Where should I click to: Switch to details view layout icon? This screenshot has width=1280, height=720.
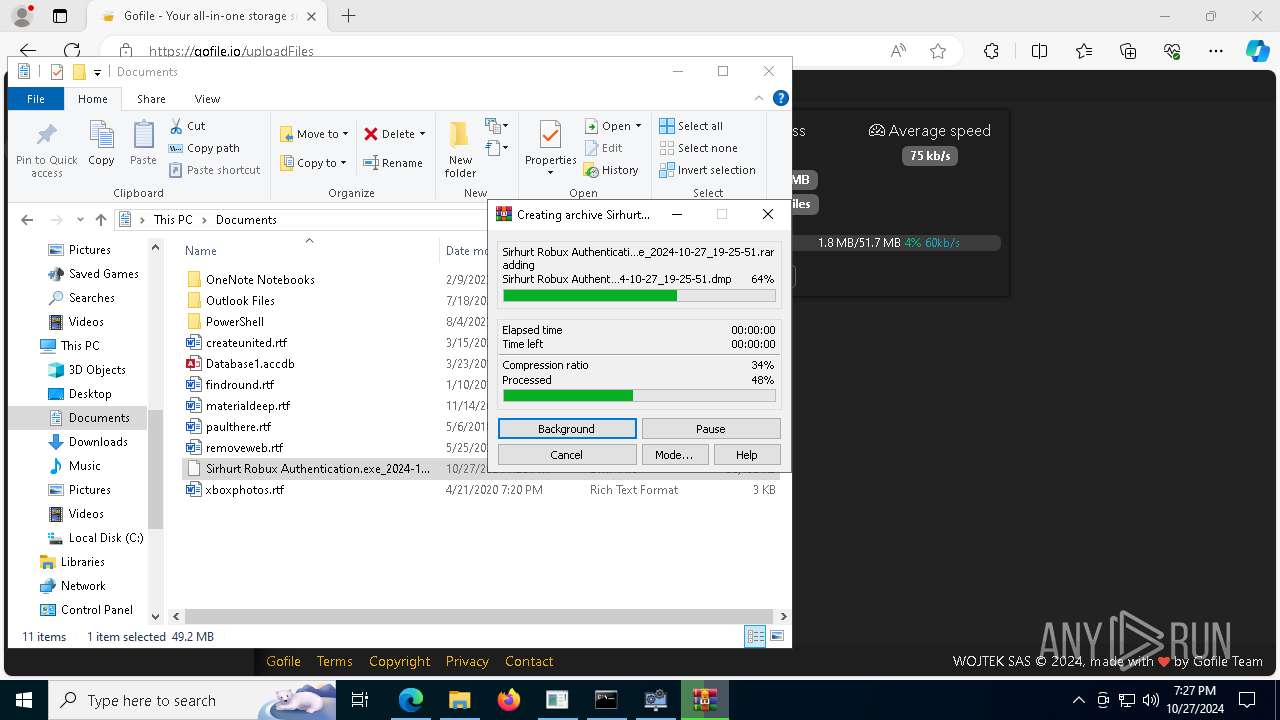pyautogui.click(x=755, y=636)
